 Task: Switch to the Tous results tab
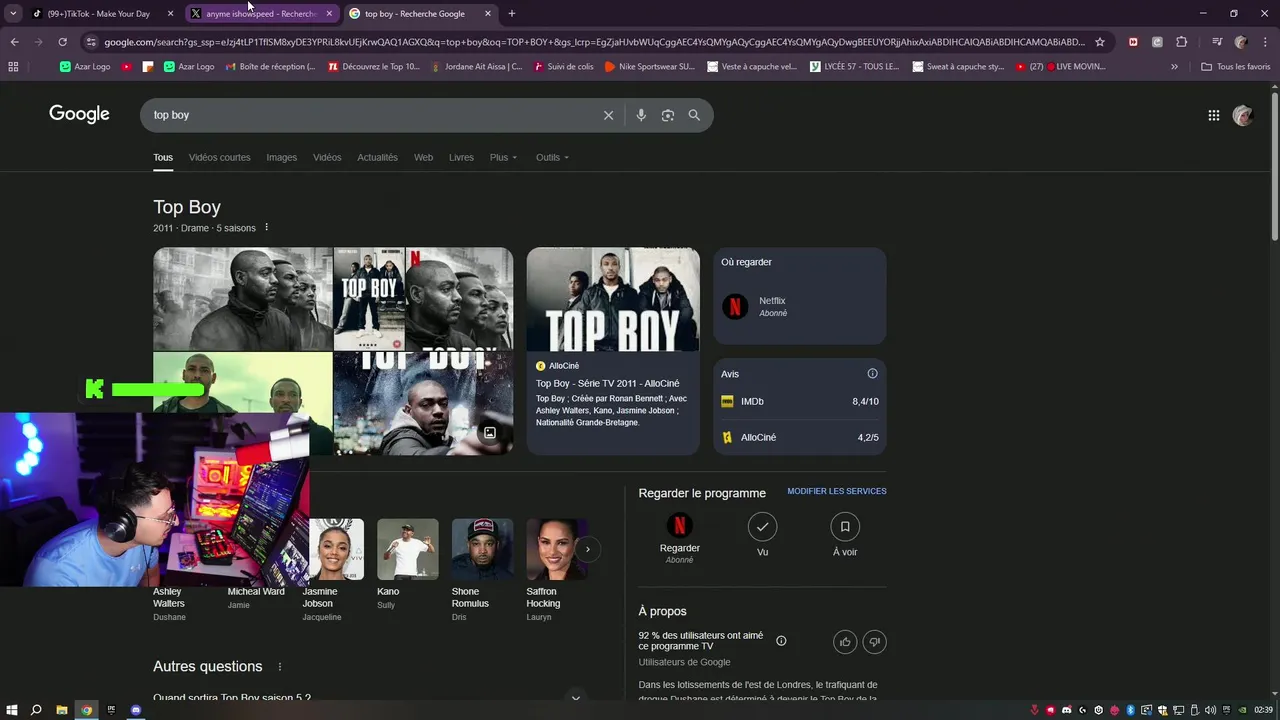point(163,157)
